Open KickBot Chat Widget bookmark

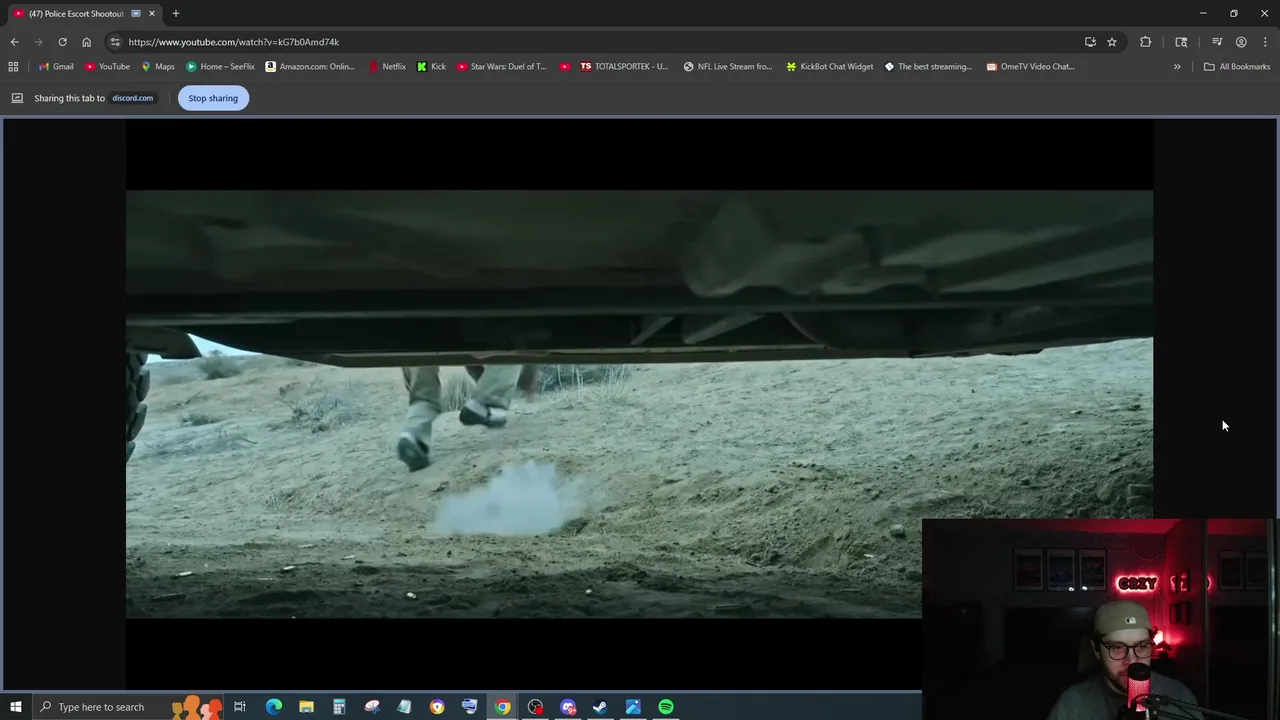pyautogui.click(x=829, y=66)
